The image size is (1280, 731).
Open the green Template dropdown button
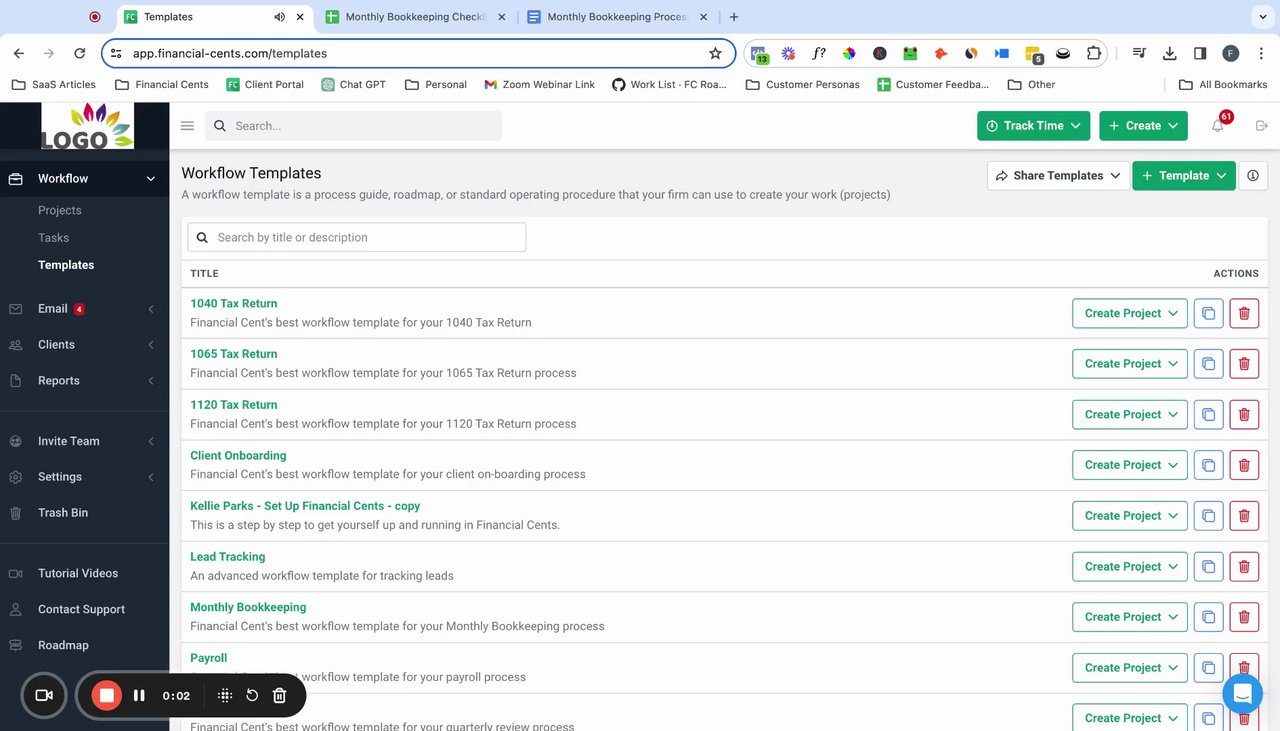(1184, 175)
